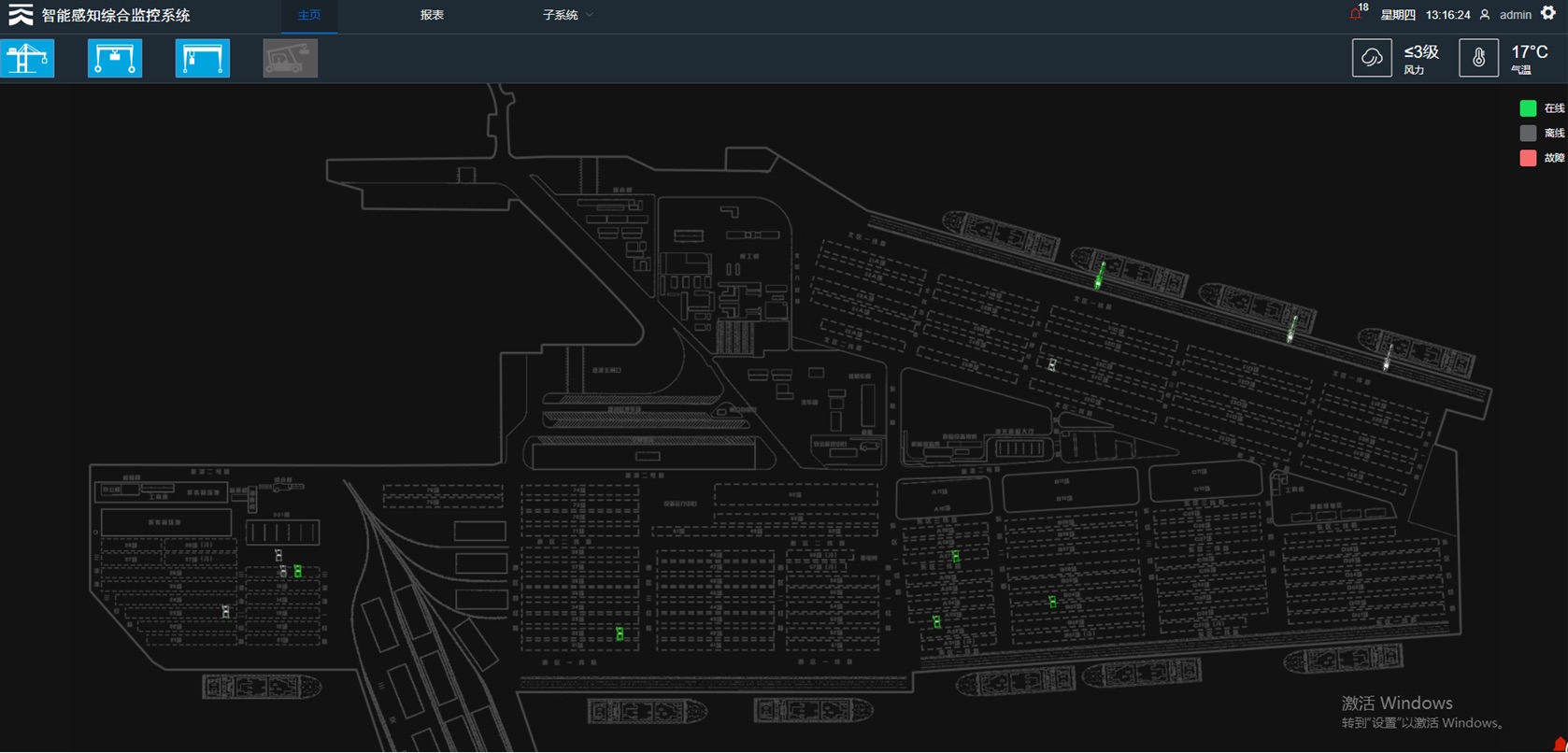Select the rubber-tyred gantry crane icon
The image size is (1568, 753).
(115, 58)
